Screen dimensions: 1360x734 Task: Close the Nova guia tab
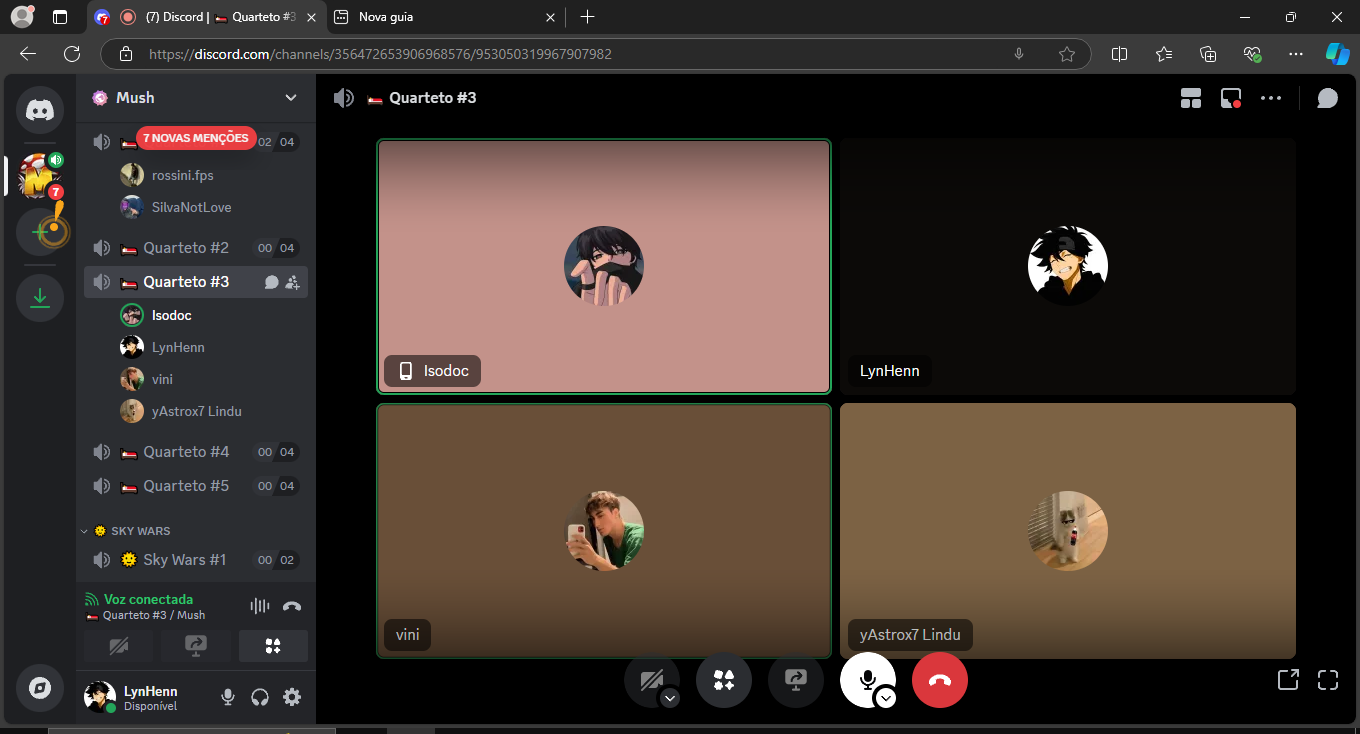(550, 17)
